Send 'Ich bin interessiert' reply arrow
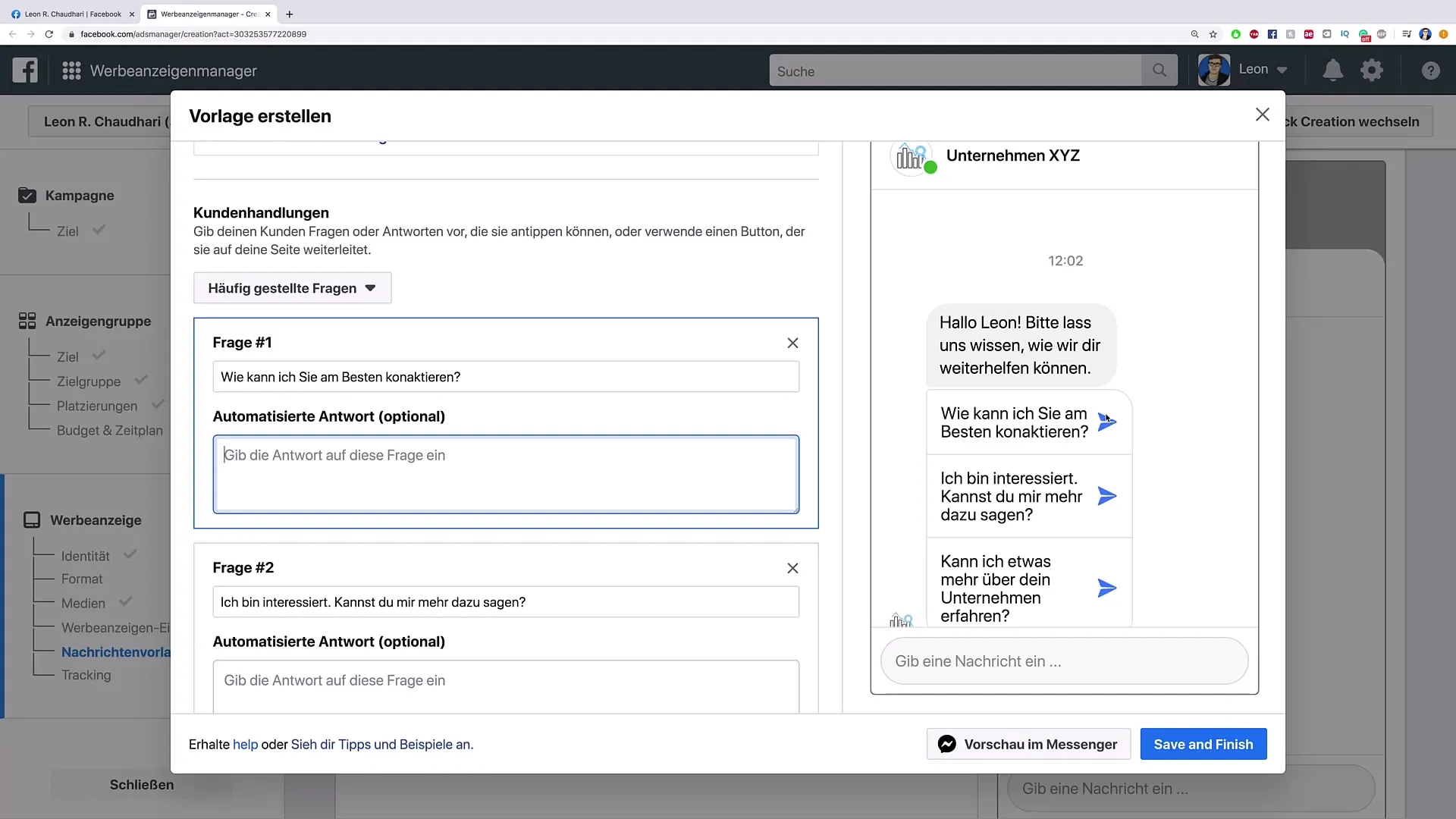Screen dimensions: 1456x819 [1107, 496]
